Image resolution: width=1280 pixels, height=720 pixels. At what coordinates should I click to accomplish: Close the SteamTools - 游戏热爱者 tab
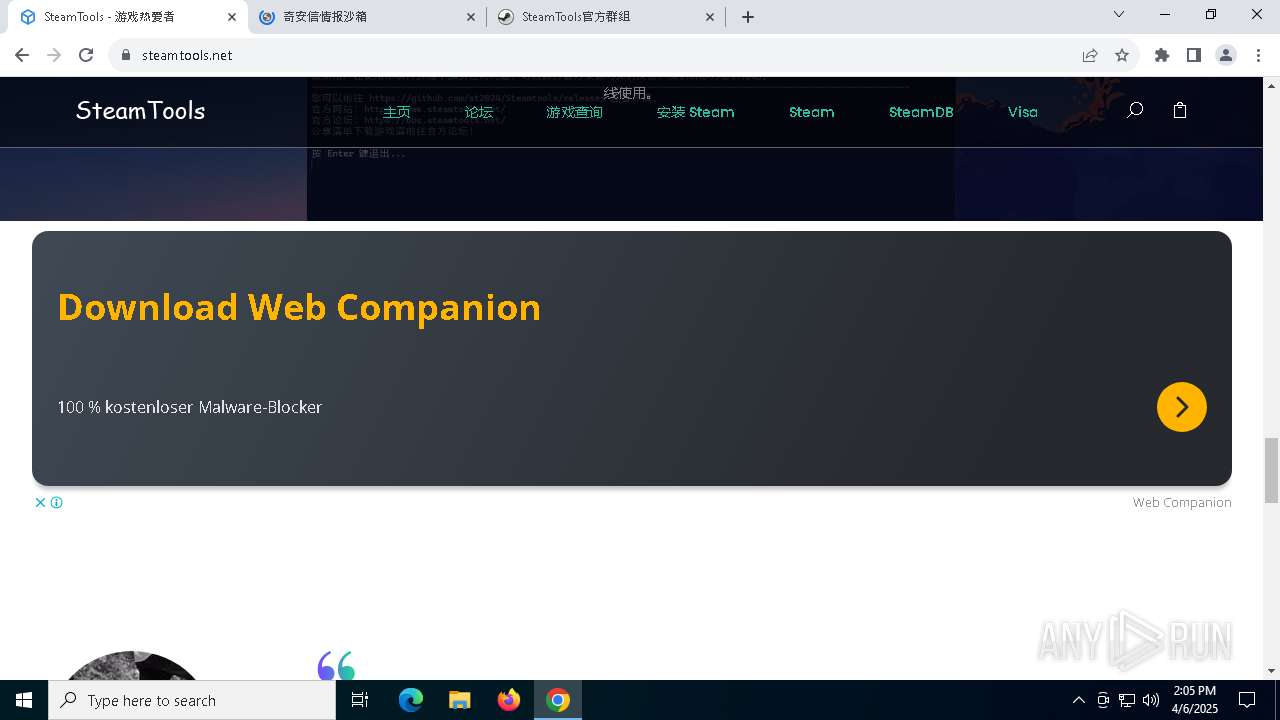[x=232, y=17]
